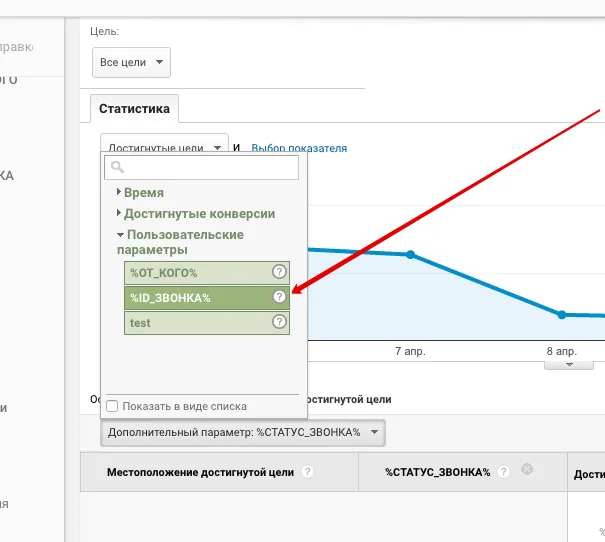Click the 7 апр. chart data point

coord(411,255)
